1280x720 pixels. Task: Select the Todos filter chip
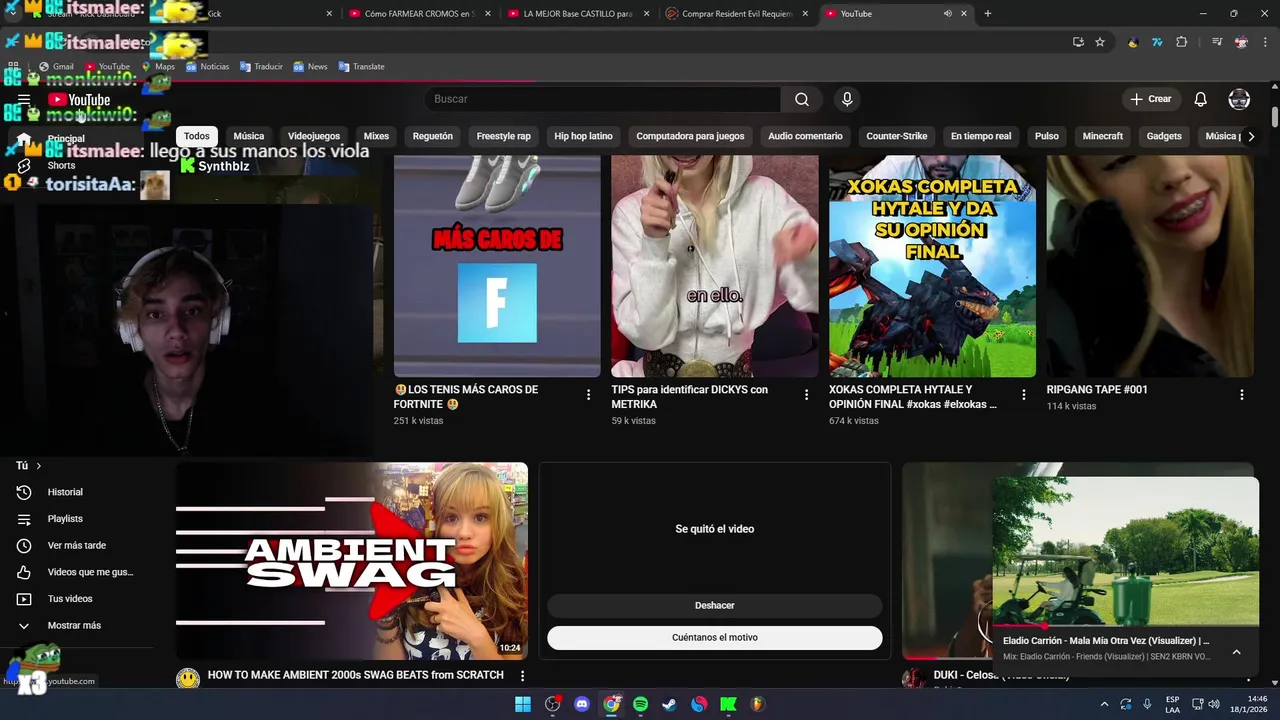coord(197,136)
